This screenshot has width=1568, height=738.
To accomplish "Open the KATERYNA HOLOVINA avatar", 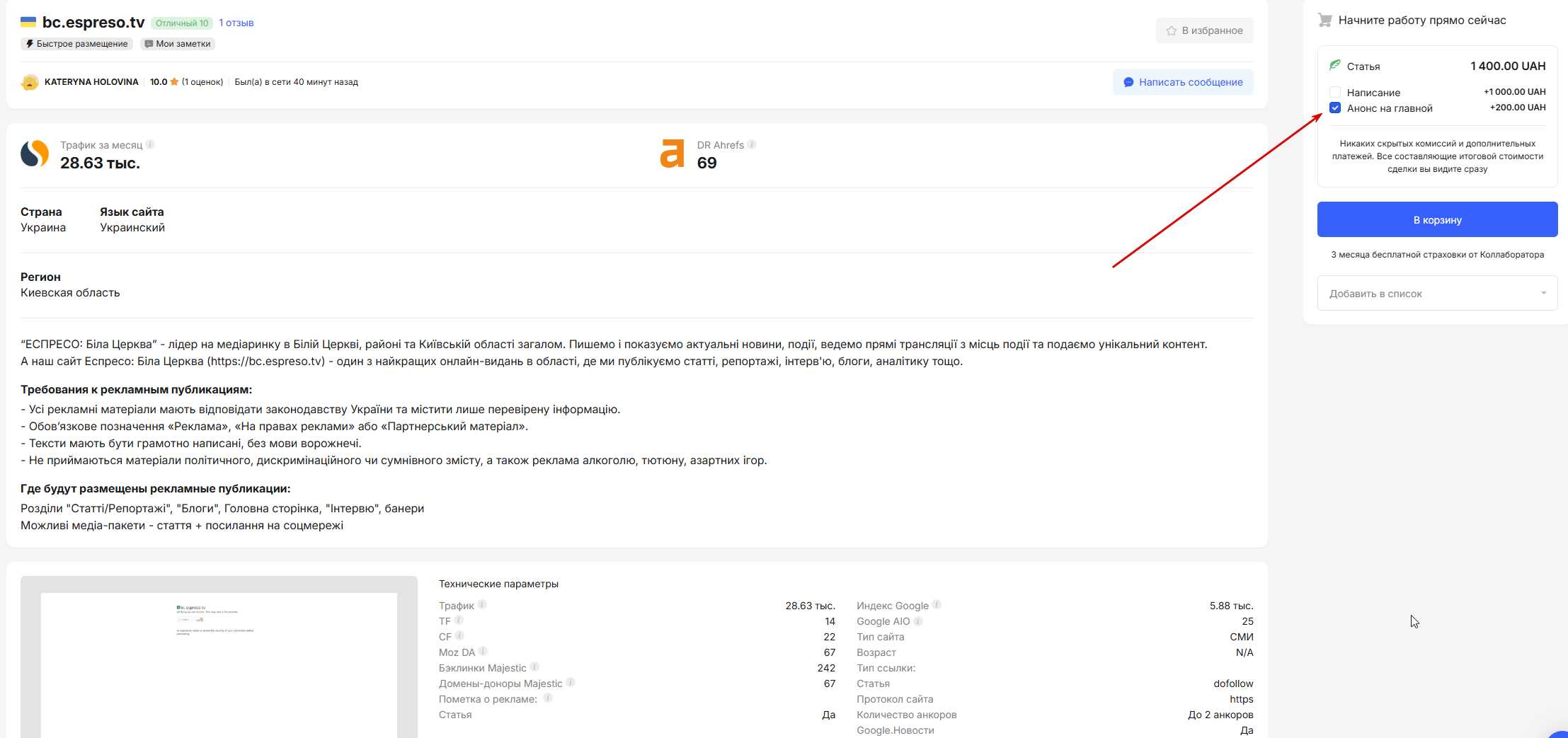I will point(30,82).
